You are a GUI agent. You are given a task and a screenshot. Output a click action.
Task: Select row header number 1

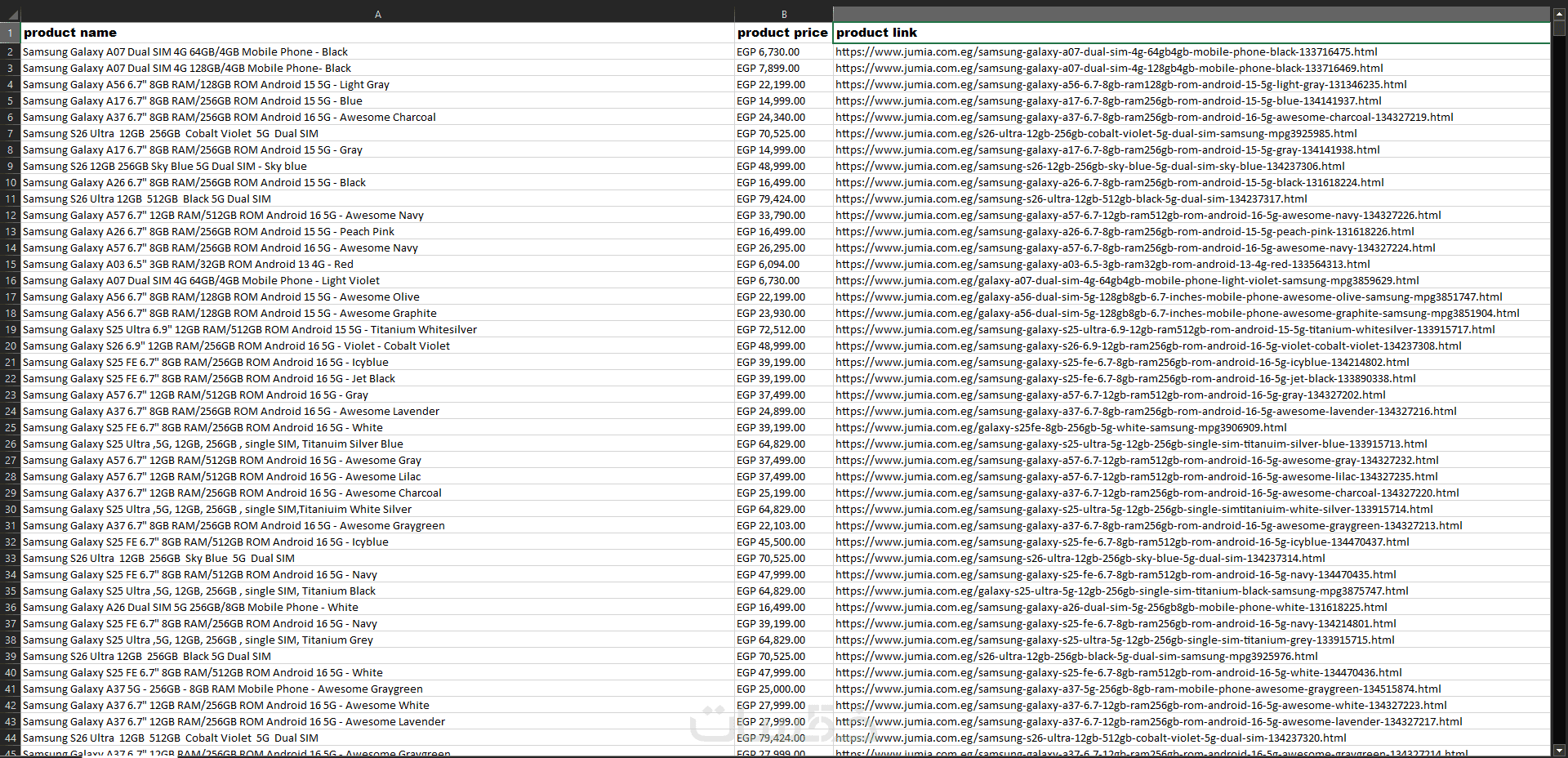pyautogui.click(x=10, y=33)
